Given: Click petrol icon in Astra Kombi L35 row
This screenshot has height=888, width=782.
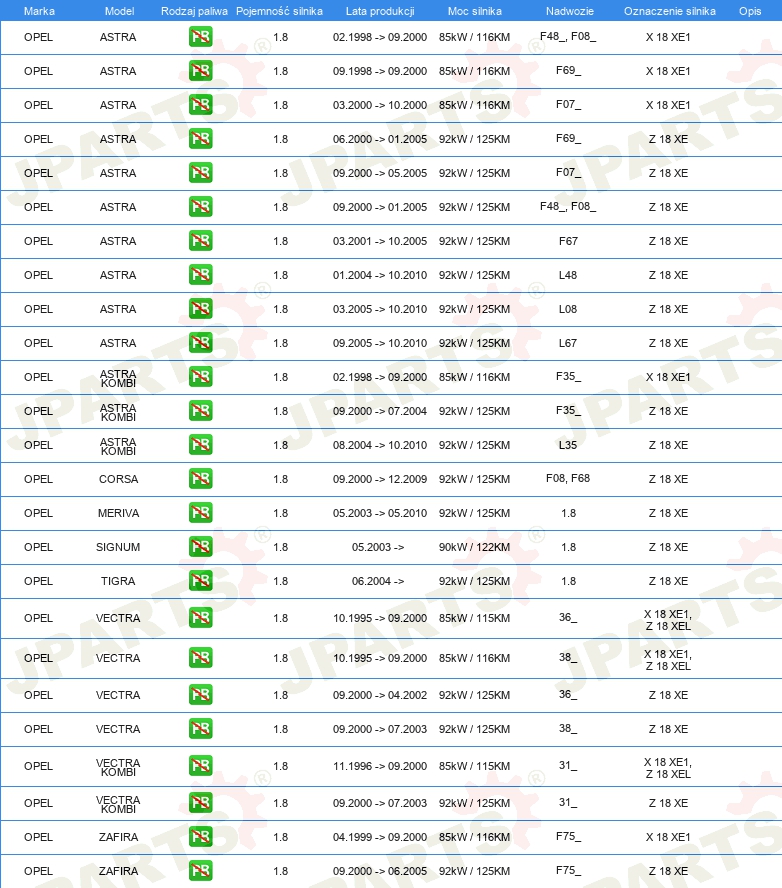Looking at the screenshot, I should tap(200, 445).
